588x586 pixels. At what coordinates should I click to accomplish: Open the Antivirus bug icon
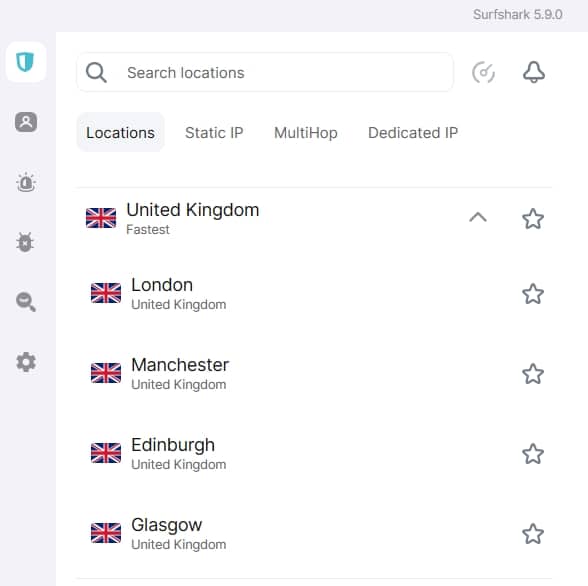pos(25,242)
